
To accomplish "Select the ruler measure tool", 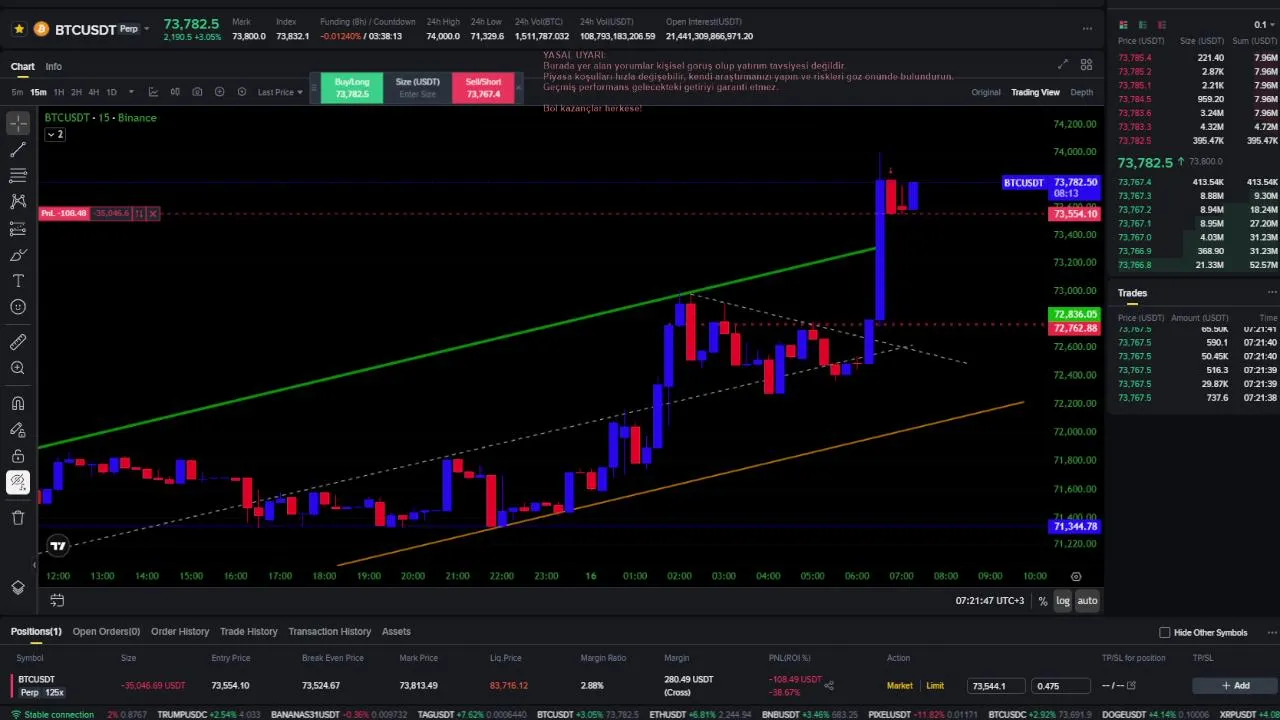I will (x=18, y=342).
